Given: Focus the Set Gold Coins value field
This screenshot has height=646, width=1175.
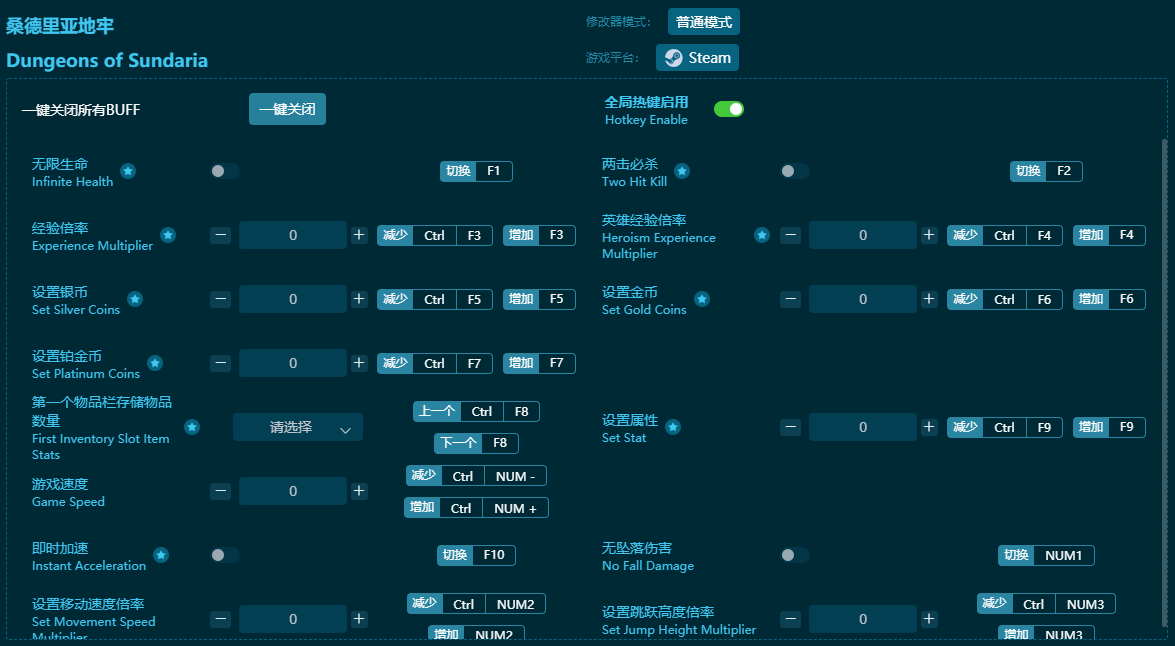Looking at the screenshot, I should click(863, 299).
